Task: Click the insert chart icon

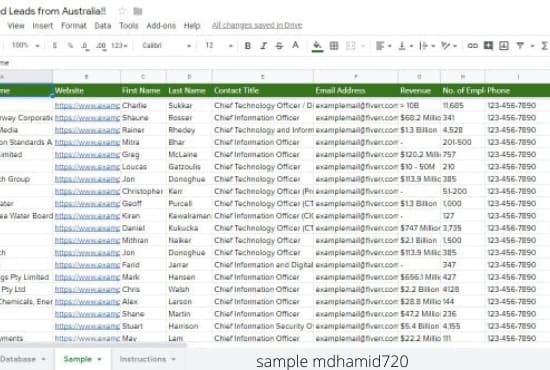Action: 504,45
